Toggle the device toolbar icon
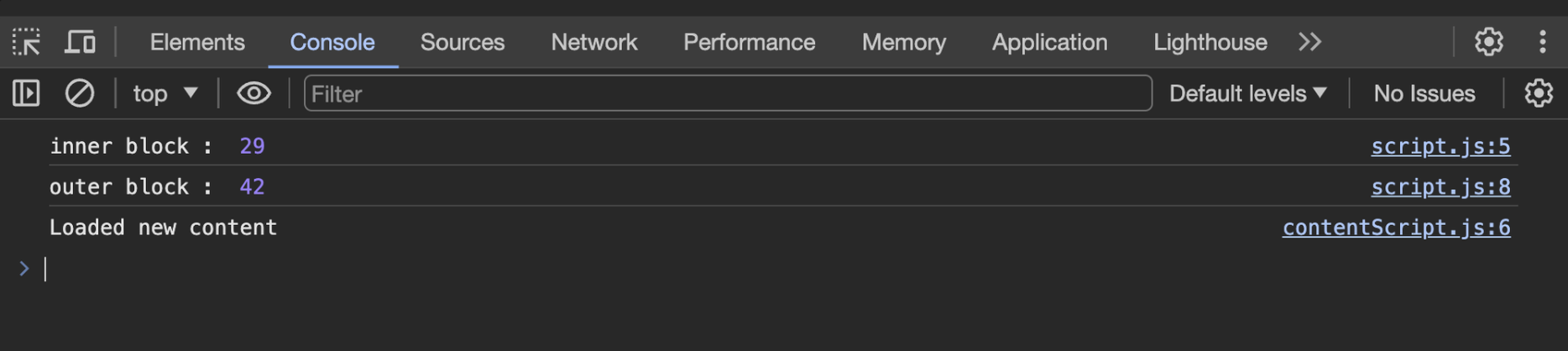This screenshot has width=1568, height=351. tap(80, 42)
